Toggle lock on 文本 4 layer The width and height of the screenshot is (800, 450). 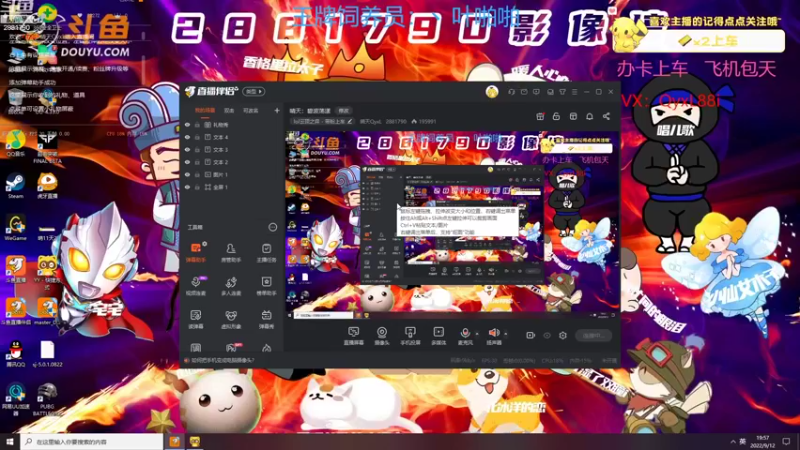[x=197, y=137]
